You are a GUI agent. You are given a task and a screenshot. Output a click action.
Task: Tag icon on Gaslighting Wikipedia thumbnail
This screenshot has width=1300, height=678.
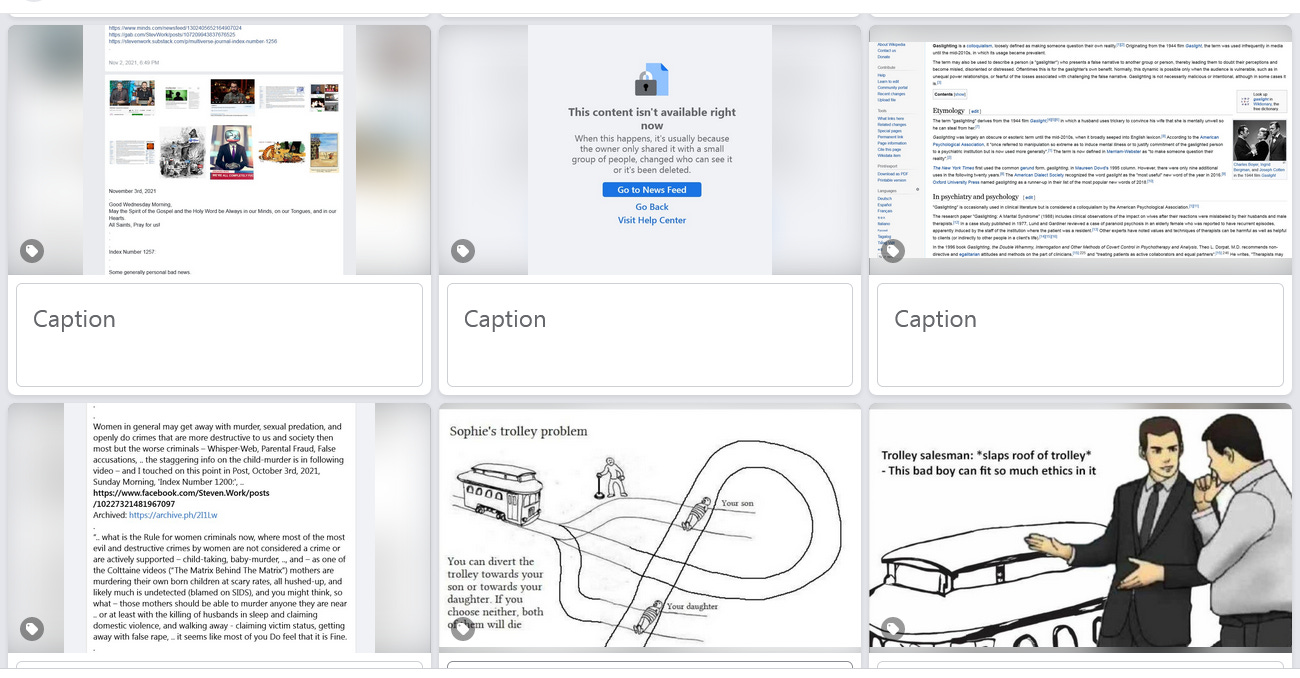[x=893, y=251]
